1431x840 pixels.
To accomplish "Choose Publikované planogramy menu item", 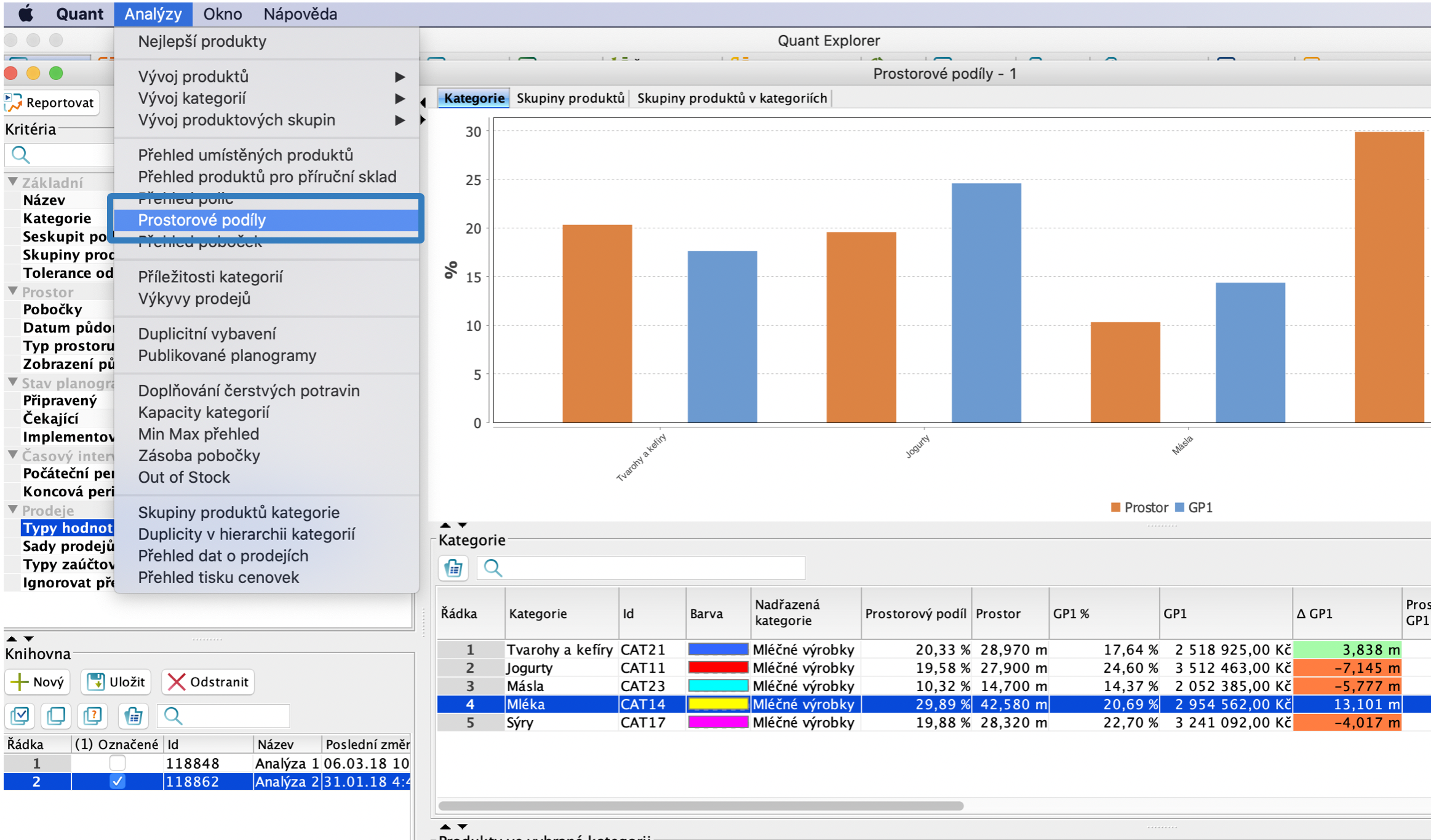I will 266,355.
